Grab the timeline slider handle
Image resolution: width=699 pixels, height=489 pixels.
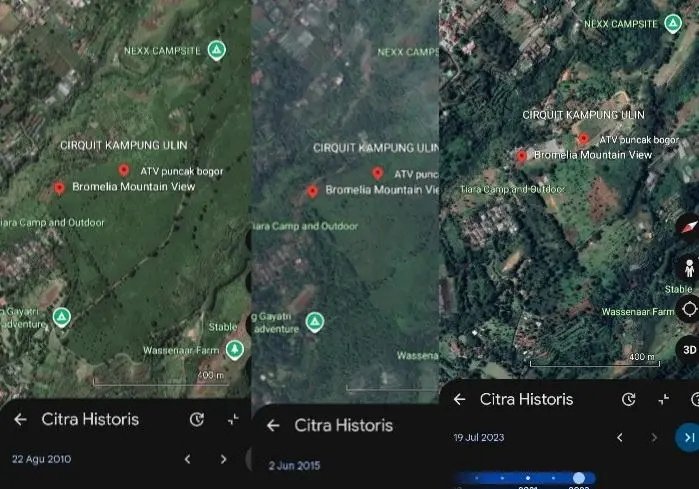click(x=579, y=478)
